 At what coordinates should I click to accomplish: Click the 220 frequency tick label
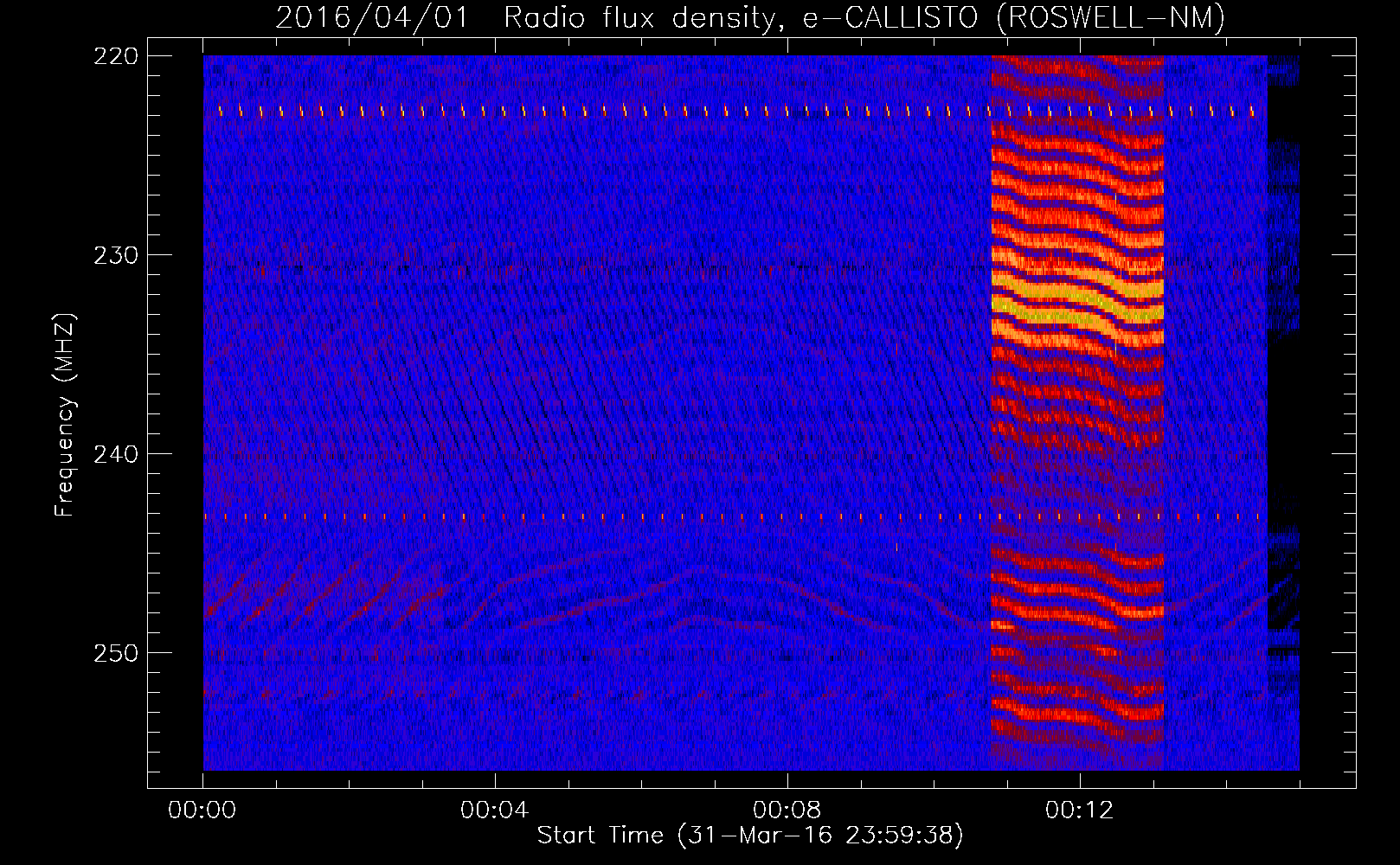pyautogui.click(x=116, y=56)
